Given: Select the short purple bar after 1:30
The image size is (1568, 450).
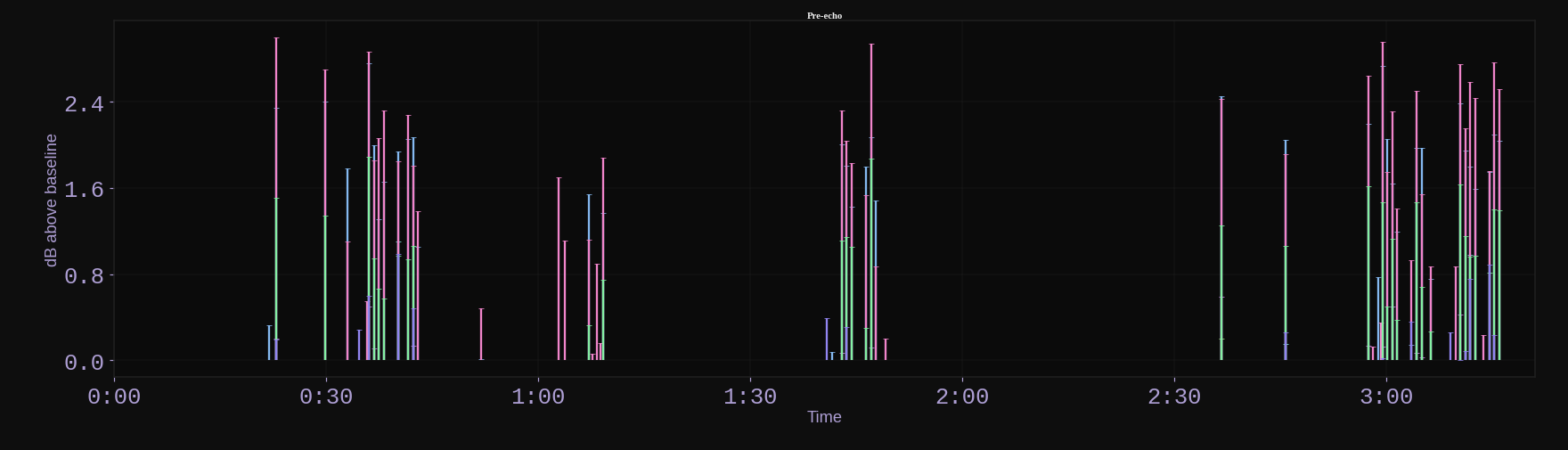Looking at the screenshot, I should coord(827,340).
